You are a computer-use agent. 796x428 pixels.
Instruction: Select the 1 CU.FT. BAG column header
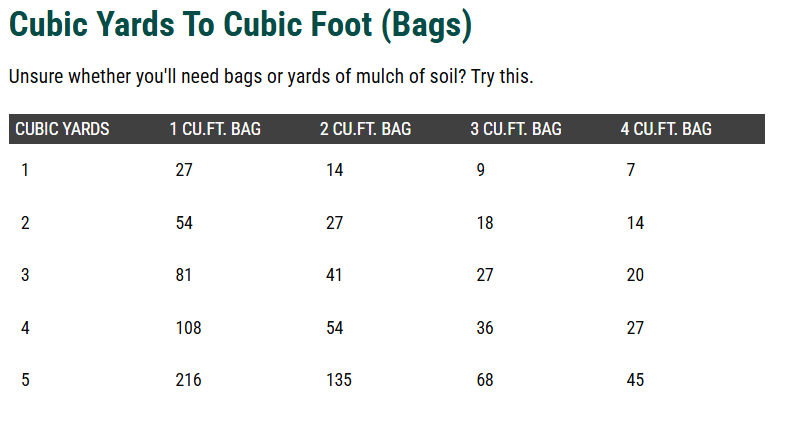pyautogui.click(x=215, y=129)
